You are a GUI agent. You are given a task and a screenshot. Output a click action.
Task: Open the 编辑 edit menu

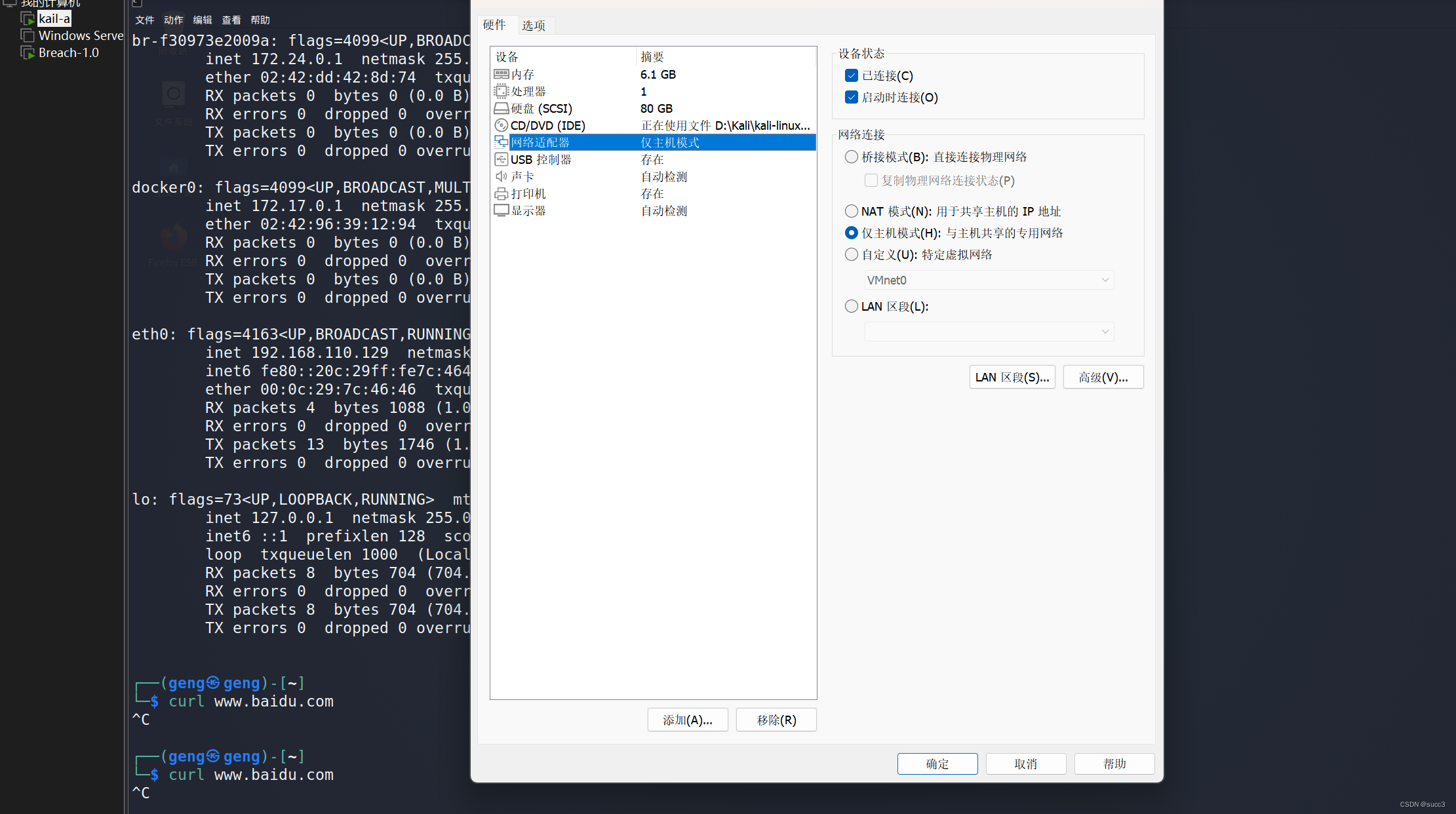coord(203,20)
